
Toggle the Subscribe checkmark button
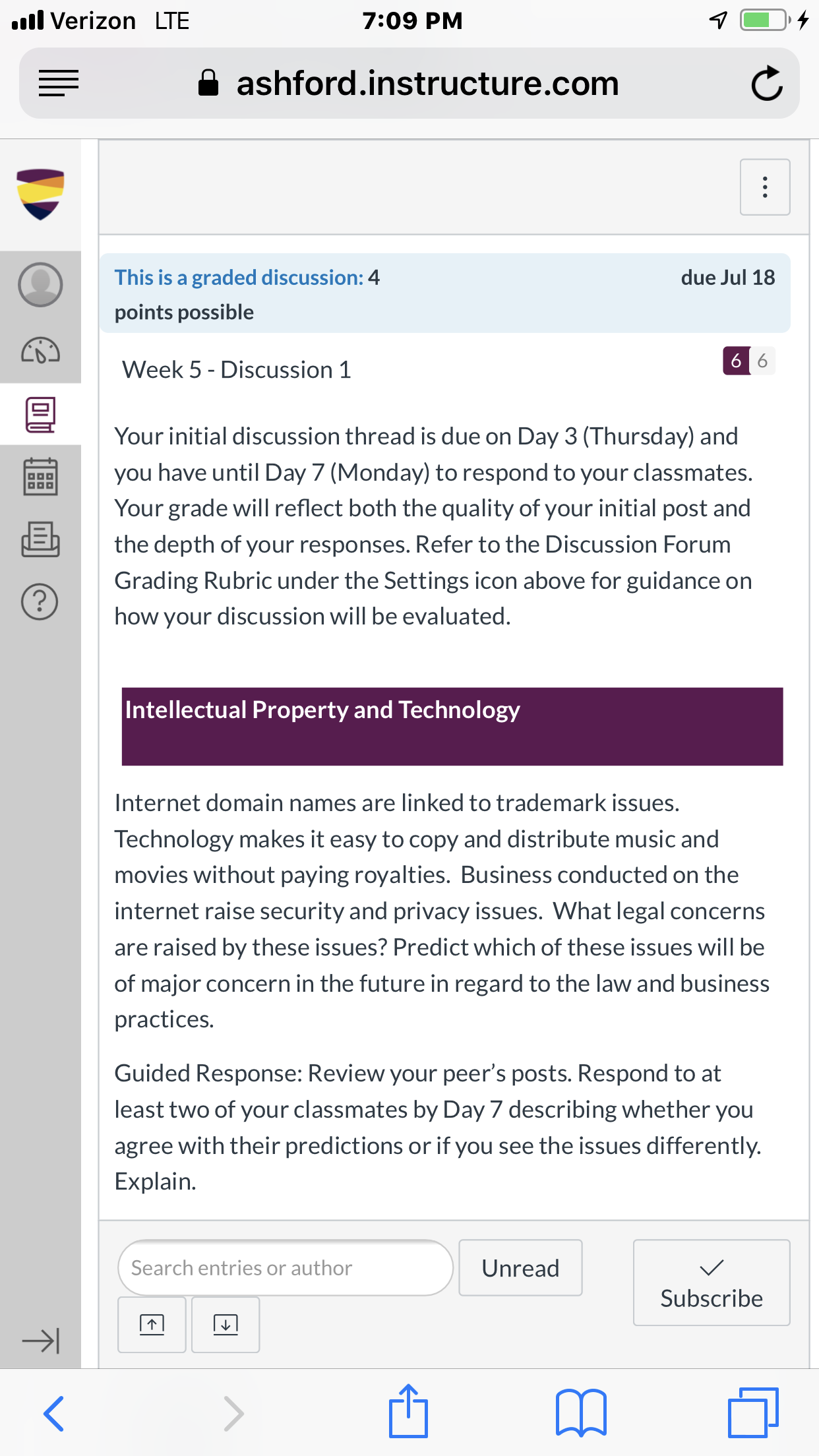[x=712, y=1283]
